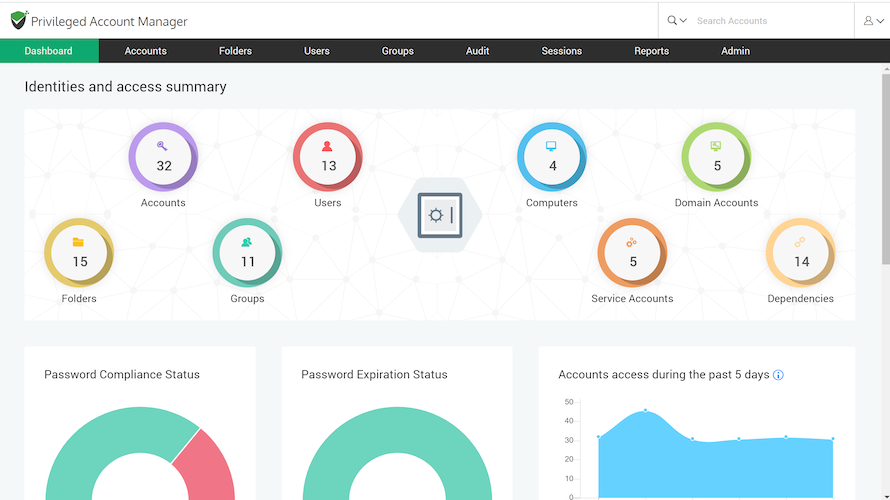Switch to the Groups tab
The height and width of the screenshot is (500, 890).
pyautogui.click(x=397, y=51)
